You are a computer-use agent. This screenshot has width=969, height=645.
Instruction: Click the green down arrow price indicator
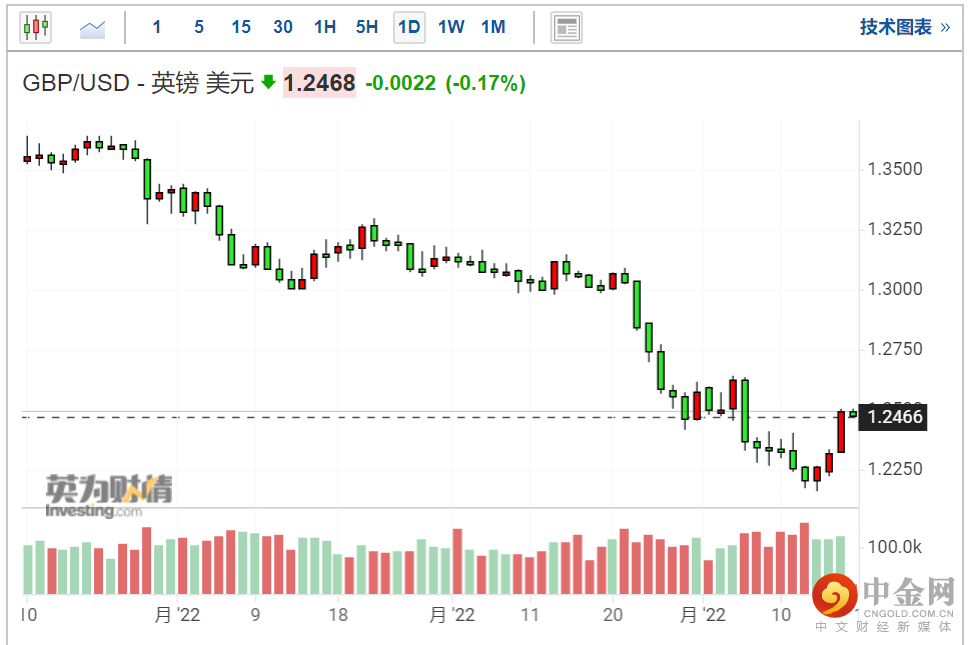[268, 83]
